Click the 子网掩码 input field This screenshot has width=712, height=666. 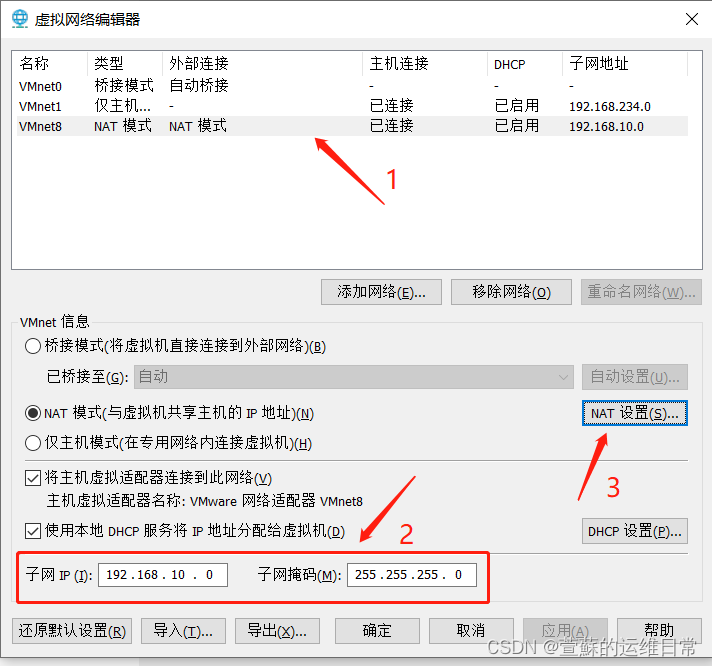(412, 575)
